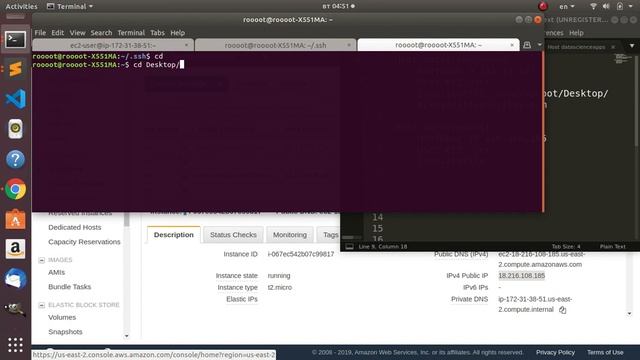Open Sublime tab overflow dropdown arrow

pos(632,46)
